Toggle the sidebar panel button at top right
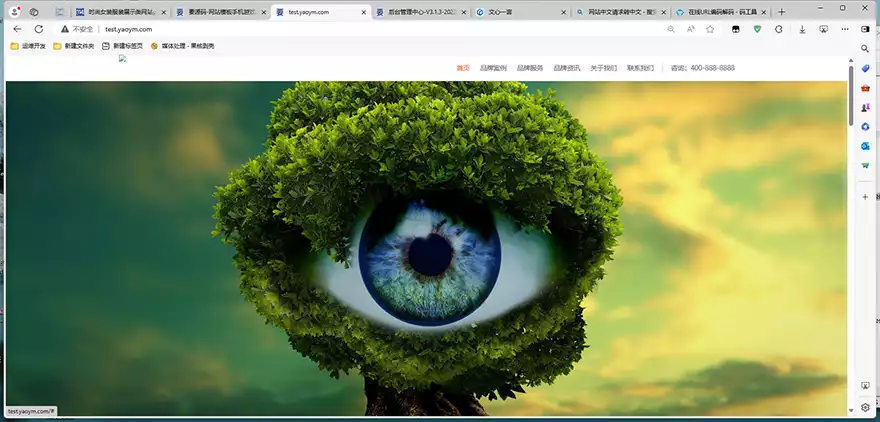 [x=865, y=29]
